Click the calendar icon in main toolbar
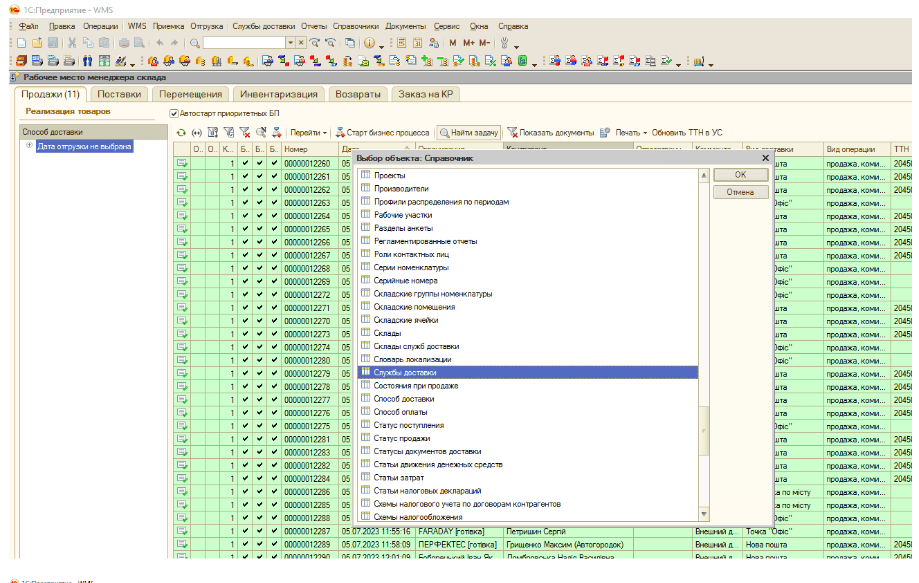 (417, 43)
